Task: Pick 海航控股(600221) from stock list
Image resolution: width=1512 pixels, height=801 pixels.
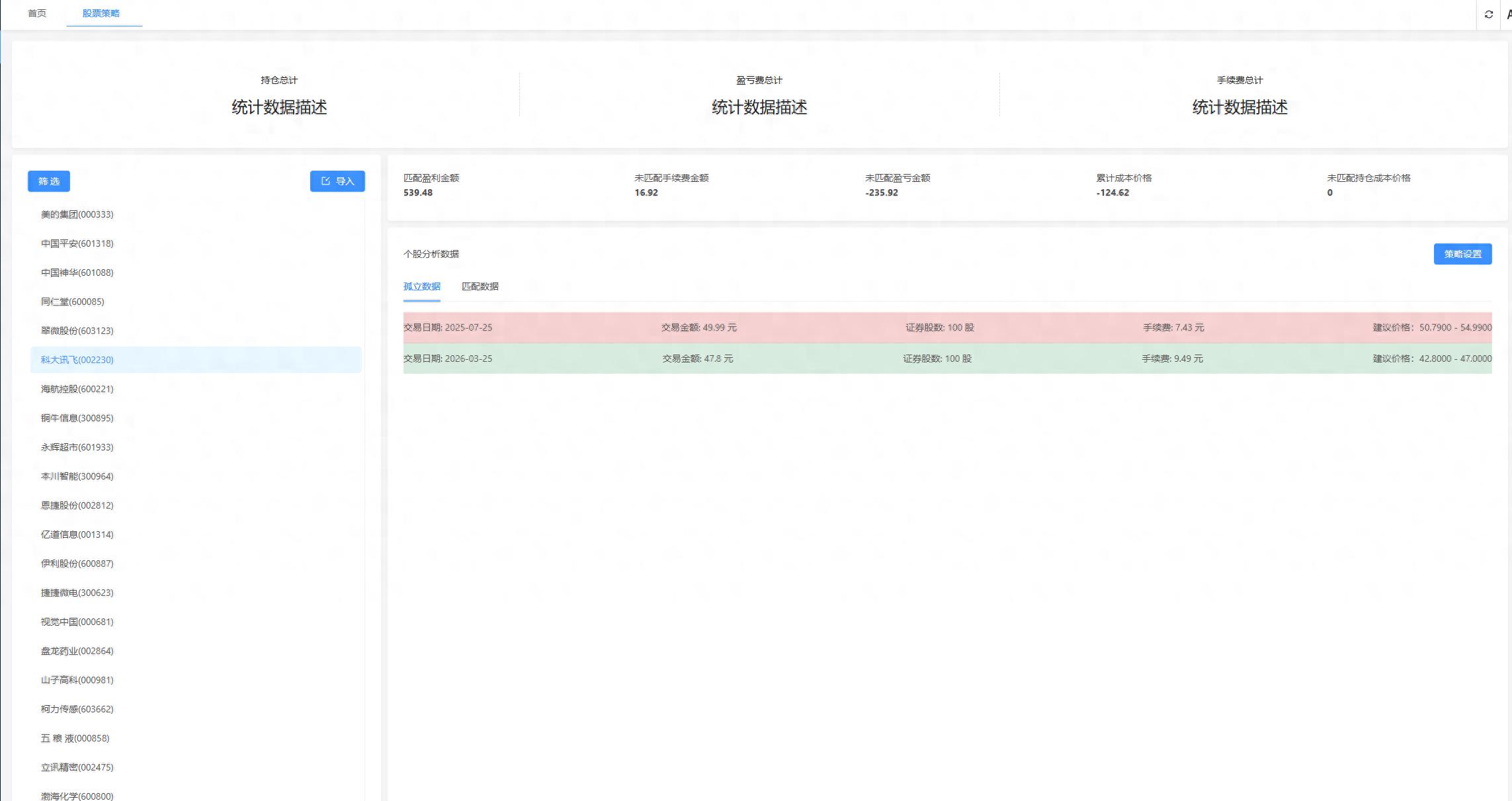Action: coord(77,389)
